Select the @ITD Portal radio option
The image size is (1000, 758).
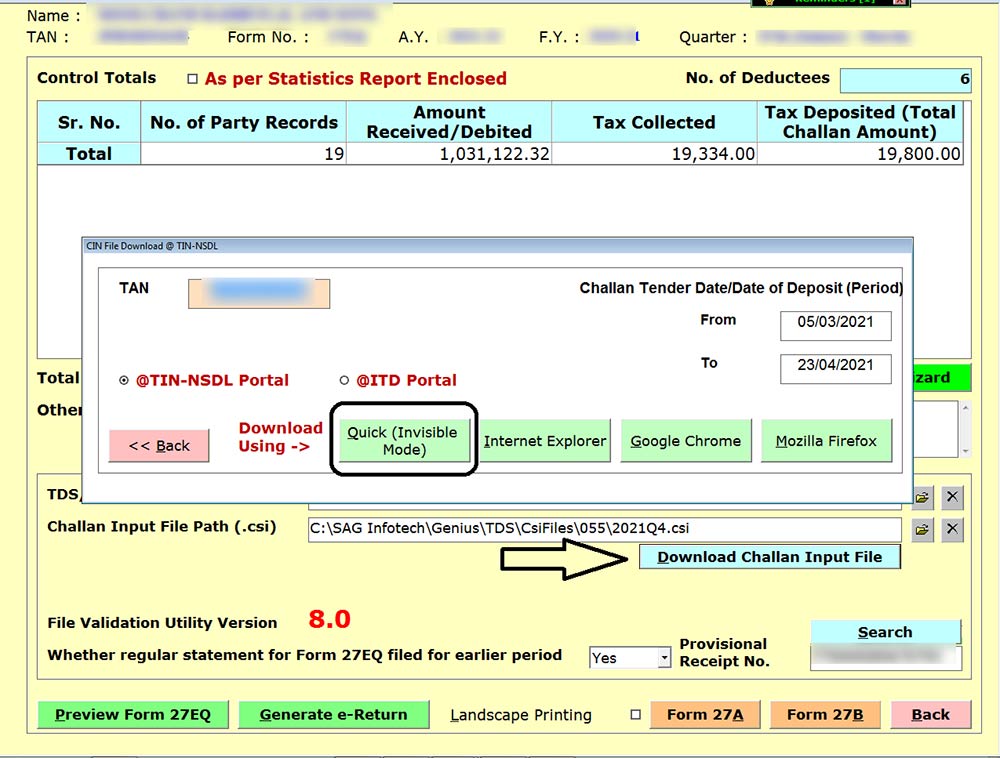(345, 381)
